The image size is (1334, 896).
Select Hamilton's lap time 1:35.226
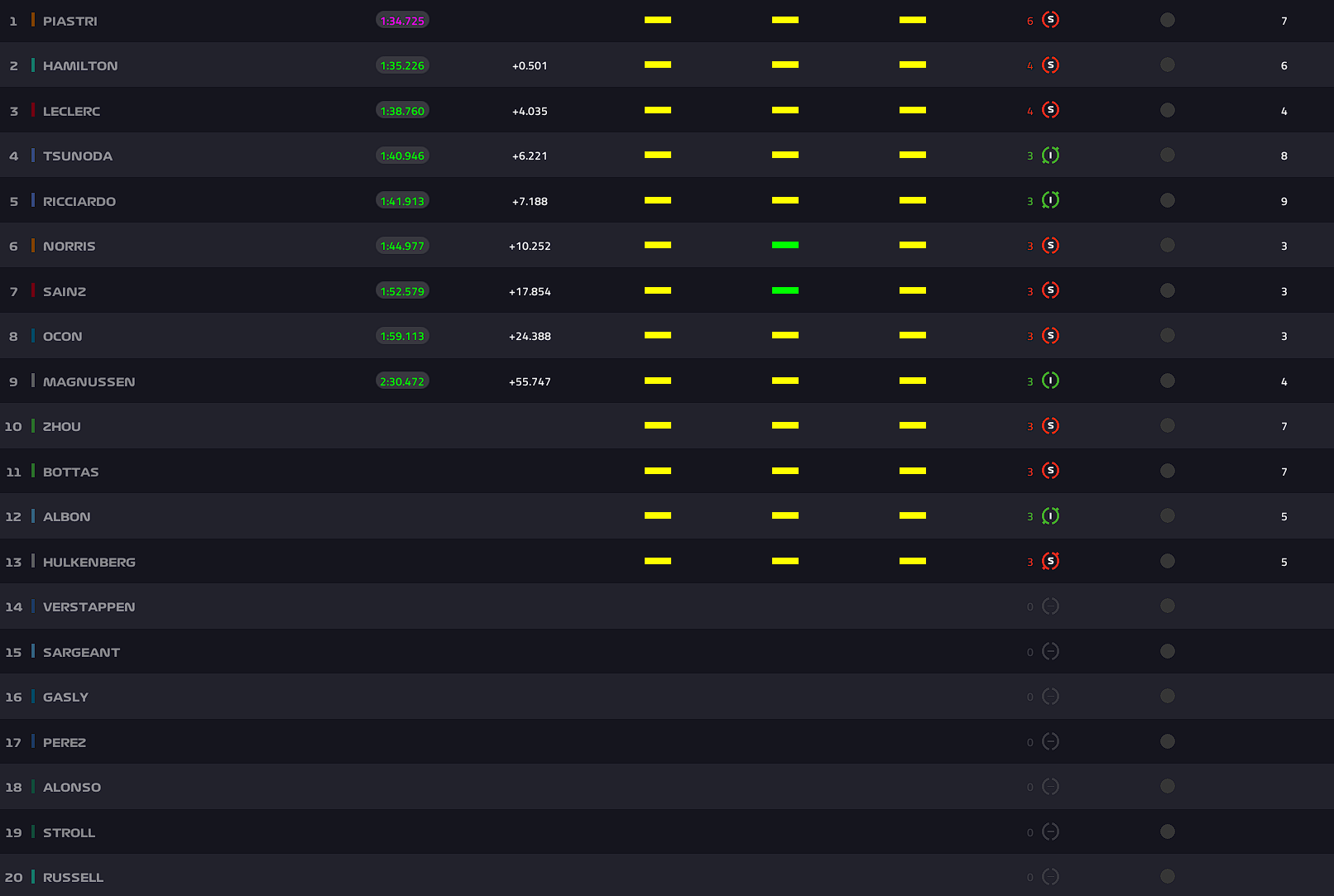(x=402, y=65)
